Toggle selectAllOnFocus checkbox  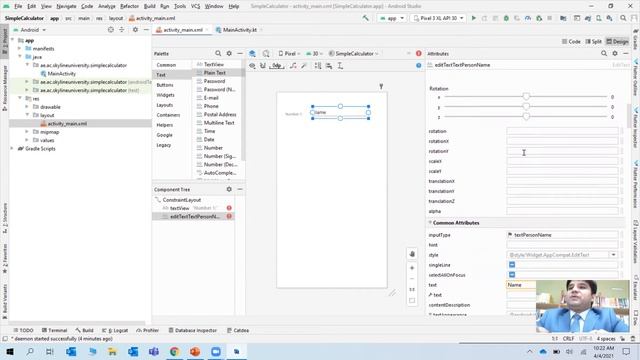click(512, 275)
